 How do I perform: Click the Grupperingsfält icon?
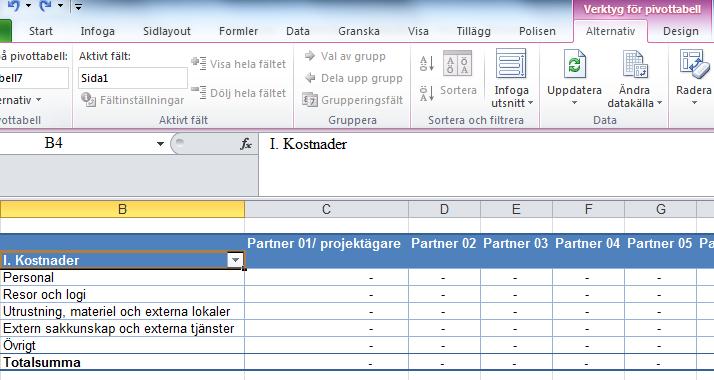[310, 99]
